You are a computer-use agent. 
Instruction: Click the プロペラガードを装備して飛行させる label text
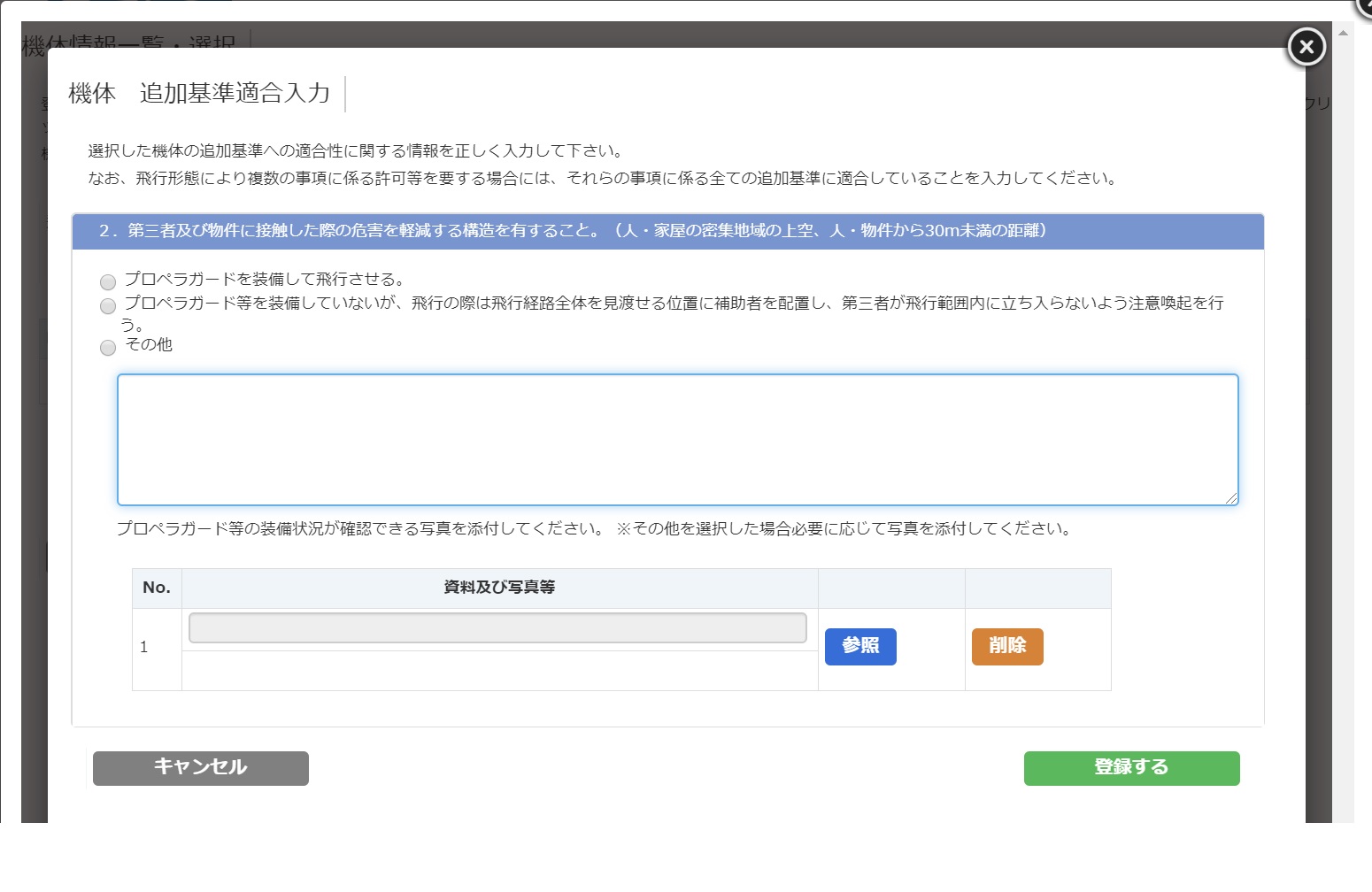264,280
